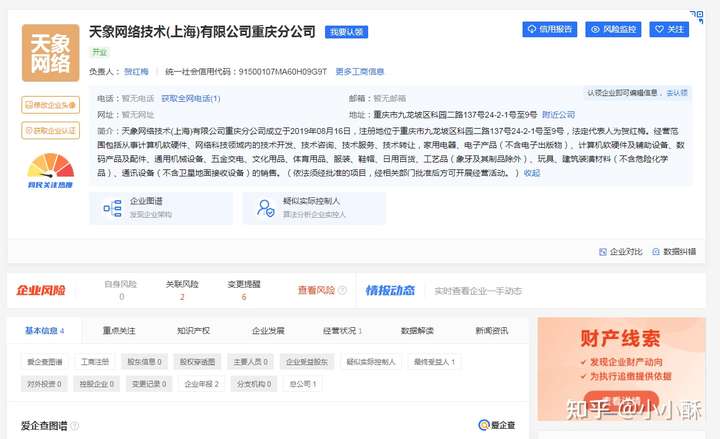Switch to the 数据解读 tab

(x=417, y=331)
